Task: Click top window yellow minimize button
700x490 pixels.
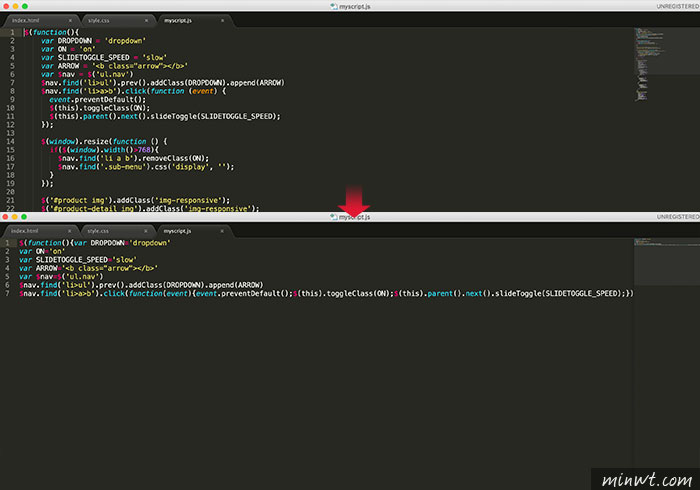Action: [x=15, y=6]
